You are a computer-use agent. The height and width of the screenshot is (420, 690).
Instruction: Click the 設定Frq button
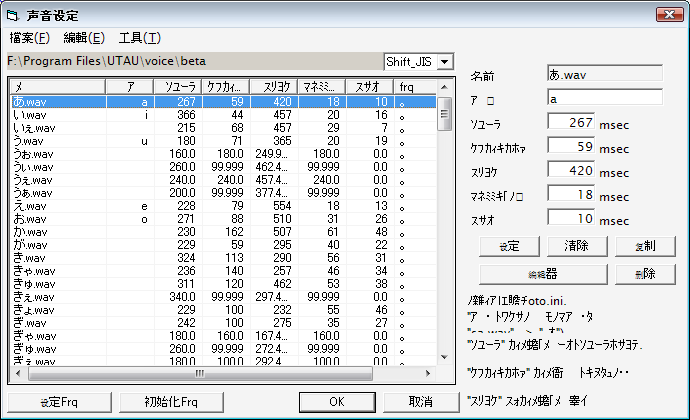coord(59,402)
